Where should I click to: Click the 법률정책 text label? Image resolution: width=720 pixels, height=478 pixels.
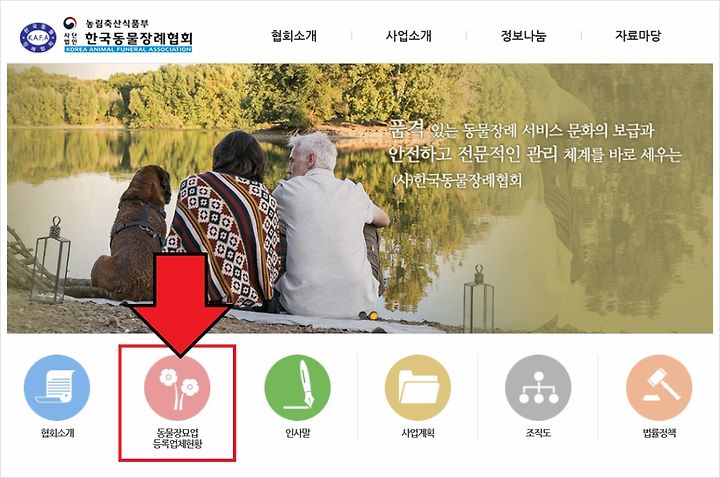[x=659, y=433]
